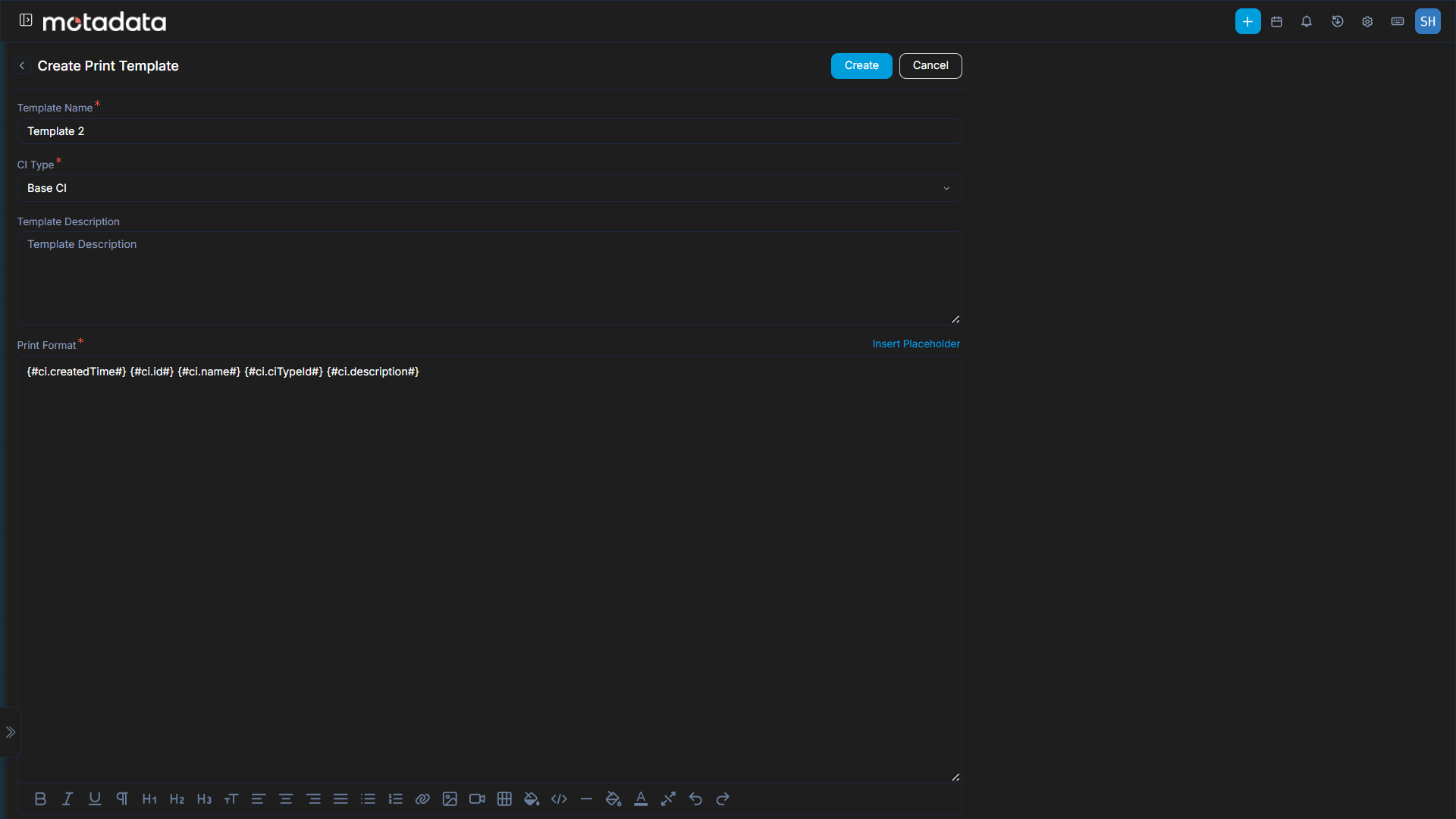Open text color picker

(641, 799)
